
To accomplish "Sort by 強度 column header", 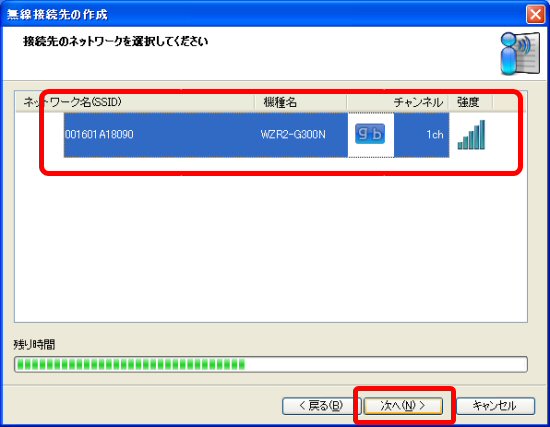I will pos(470,102).
